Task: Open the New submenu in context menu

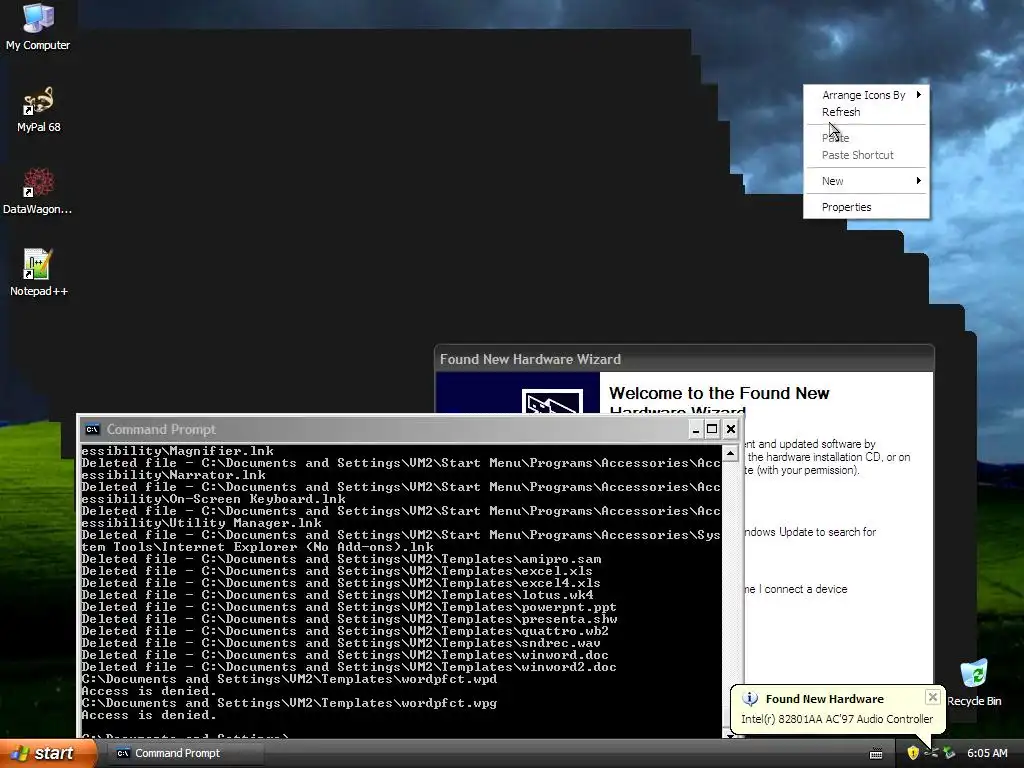Action: coord(866,181)
